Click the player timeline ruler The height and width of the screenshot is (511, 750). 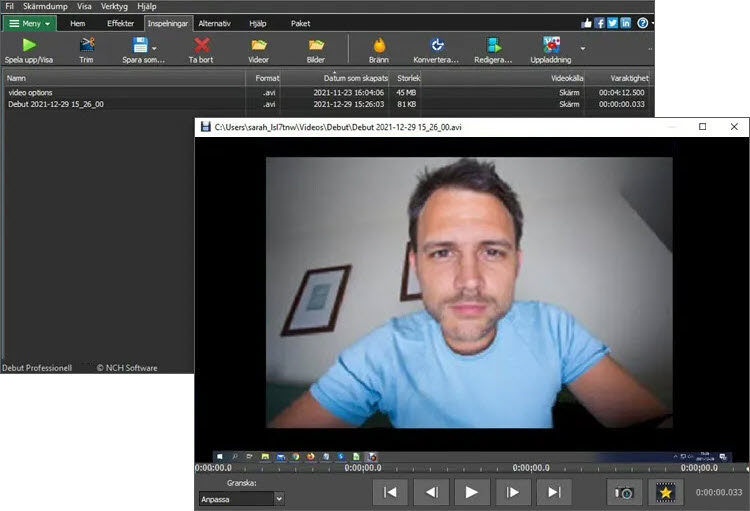click(471, 468)
